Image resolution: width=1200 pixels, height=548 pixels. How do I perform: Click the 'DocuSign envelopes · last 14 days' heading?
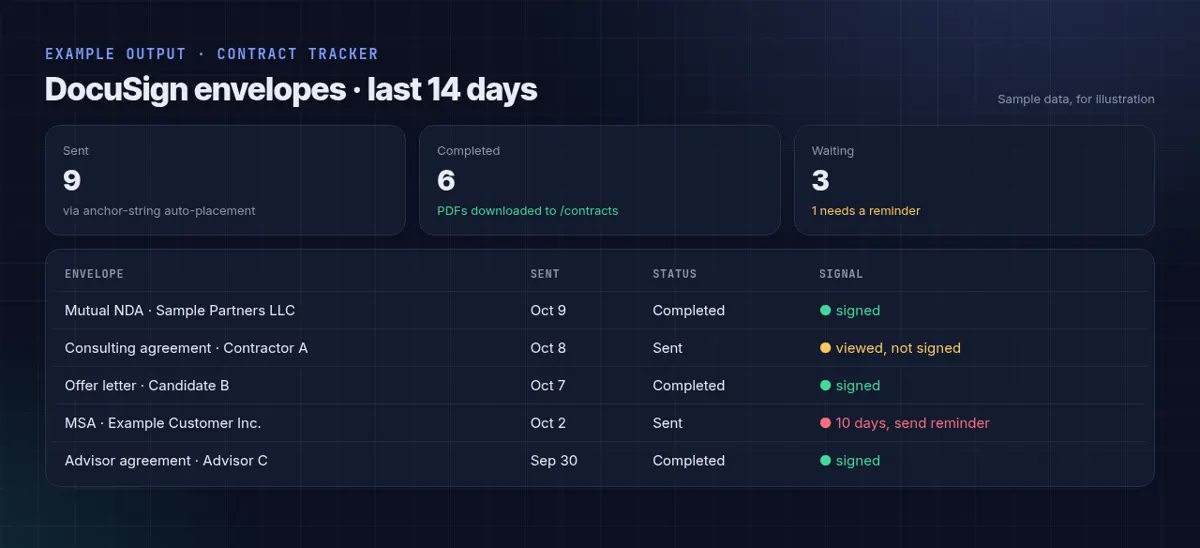(291, 90)
